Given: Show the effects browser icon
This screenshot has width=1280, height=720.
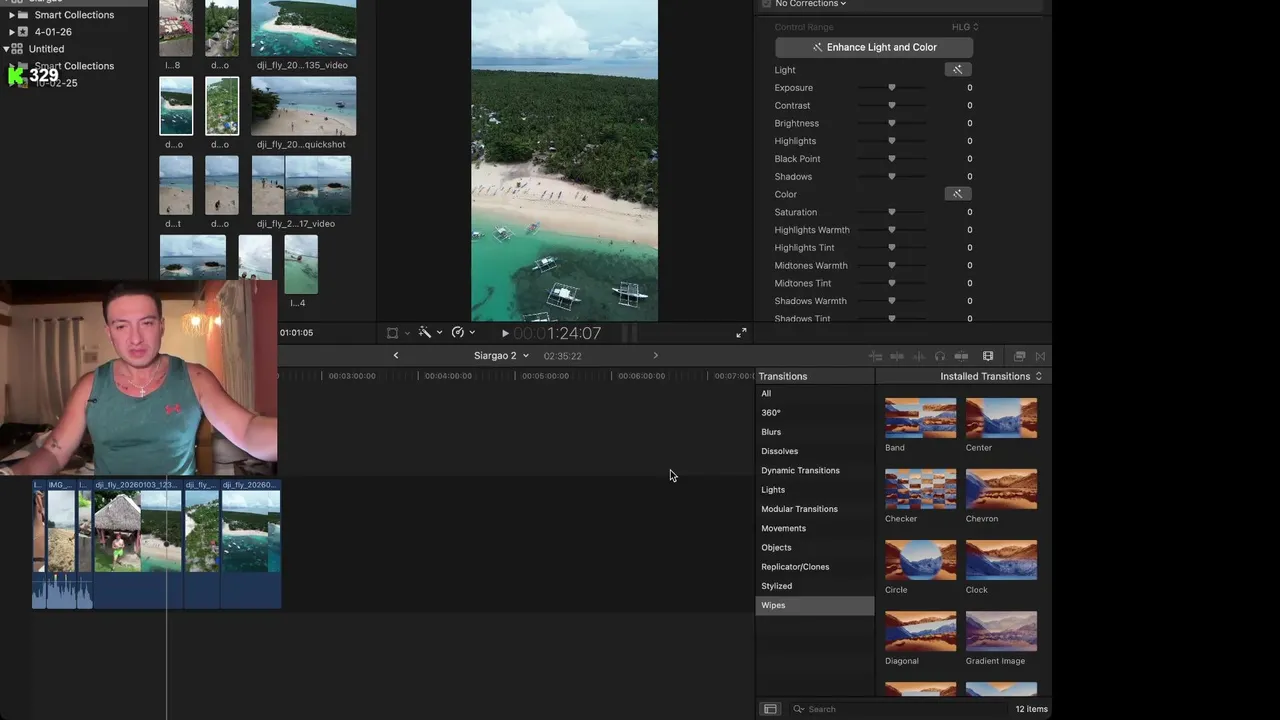Looking at the screenshot, I should click(x=1019, y=356).
